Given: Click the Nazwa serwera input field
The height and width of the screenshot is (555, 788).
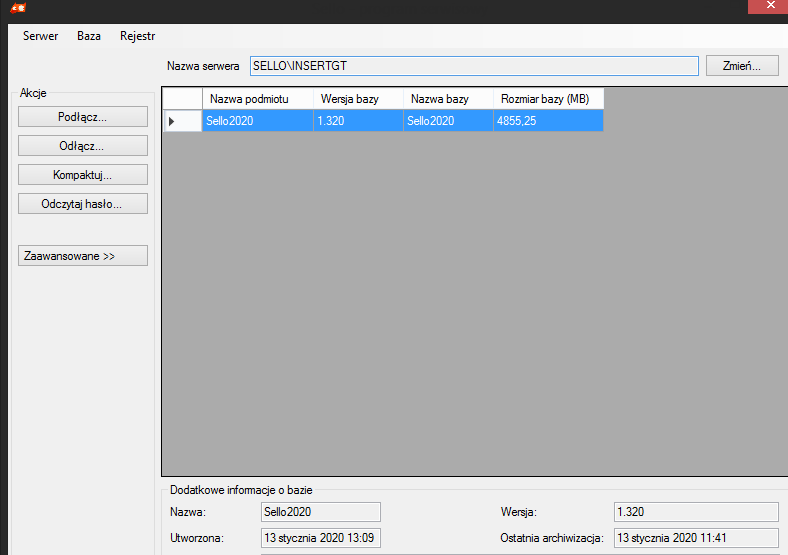Looking at the screenshot, I should click(x=473, y=66).
